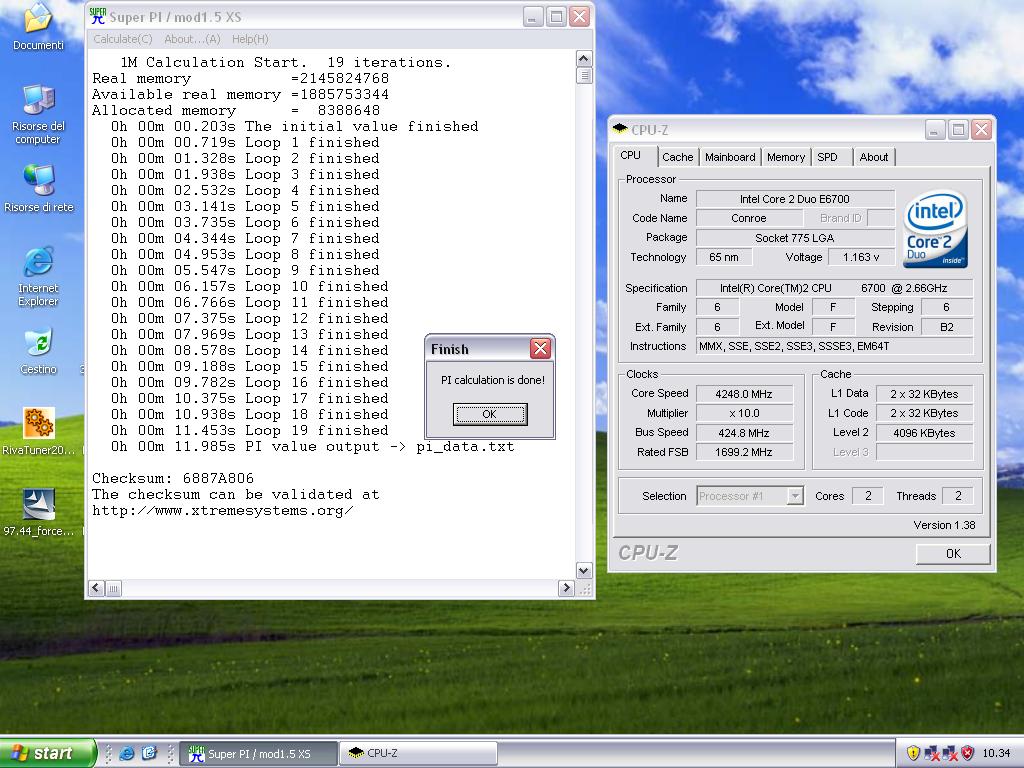This screenshot has width=1024, height=768.
Task: Click the Intel Core 2 Duo logo
Action: (x=935, y=229)
